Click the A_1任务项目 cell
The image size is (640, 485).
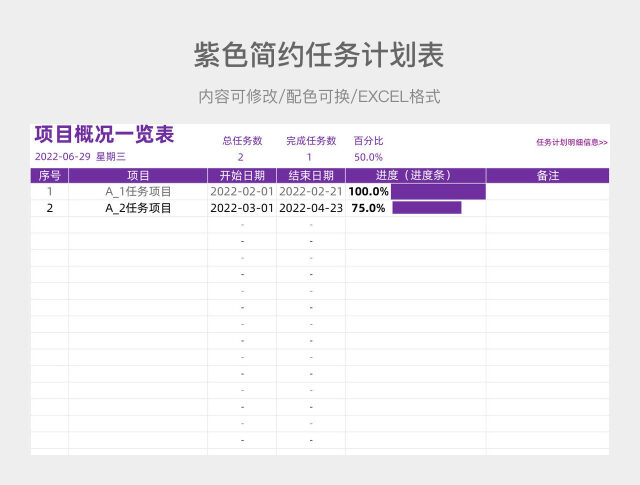tap(138, 191)
